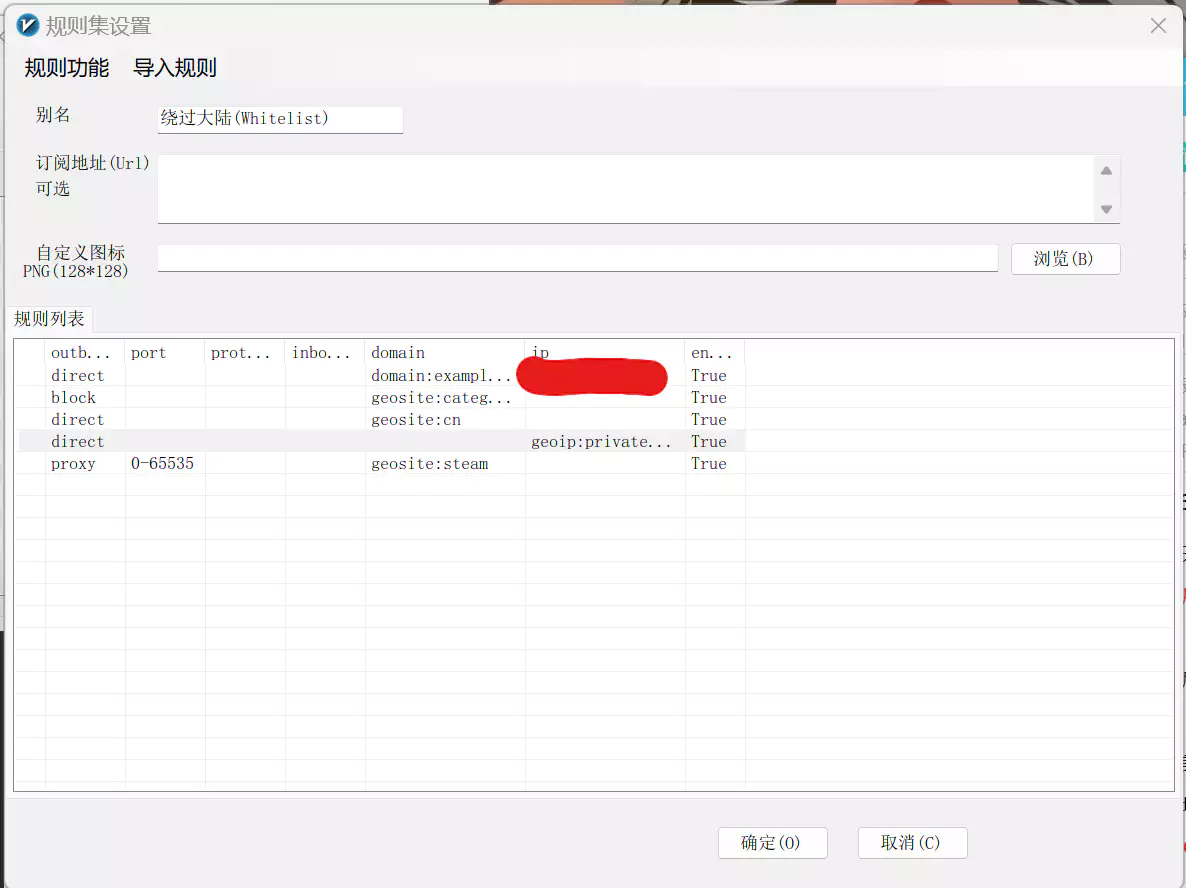Open the 导入规则 menu

(x=175, y=68)
